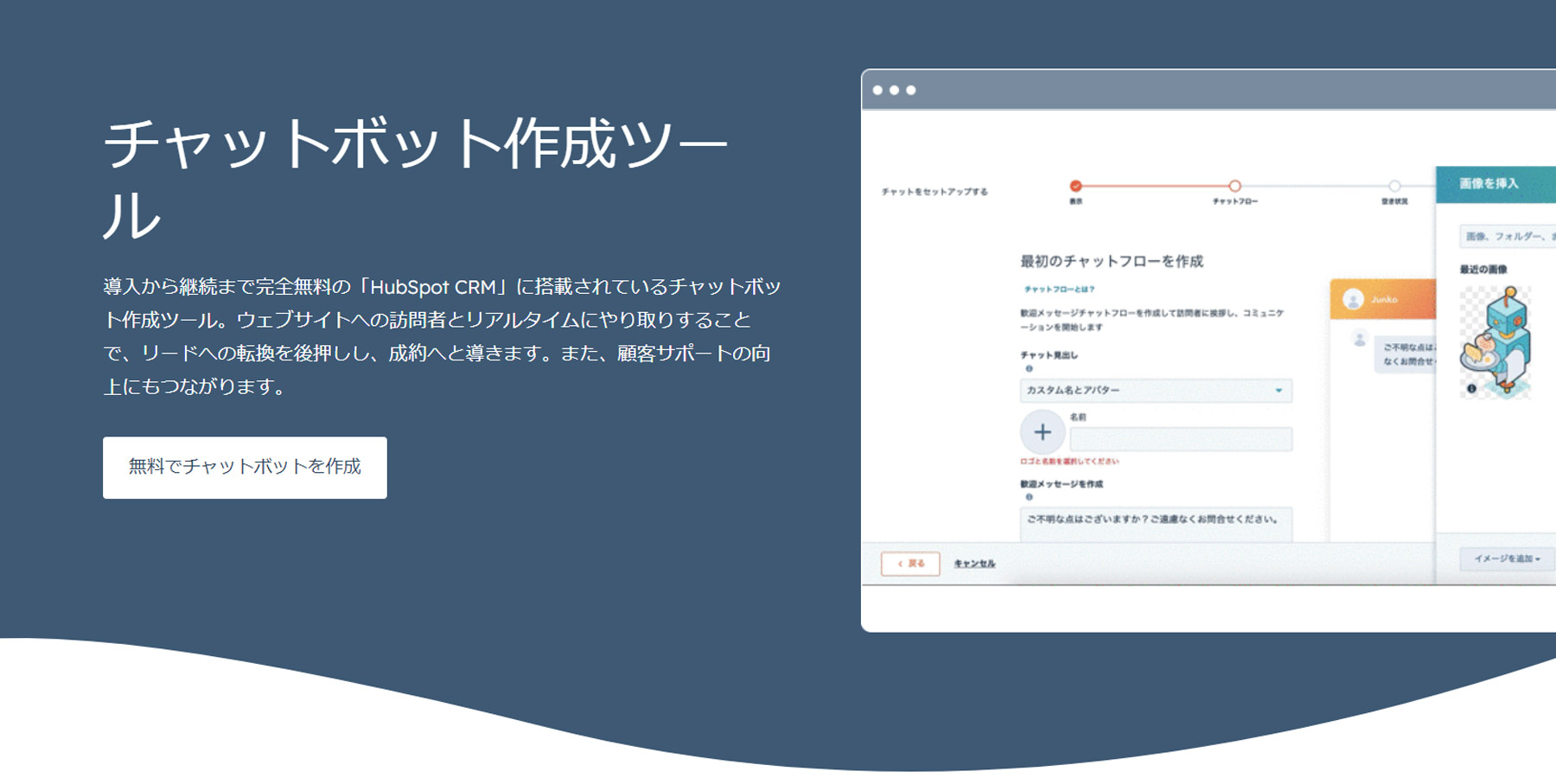Click the 戻る back button in the mockup

910,564
